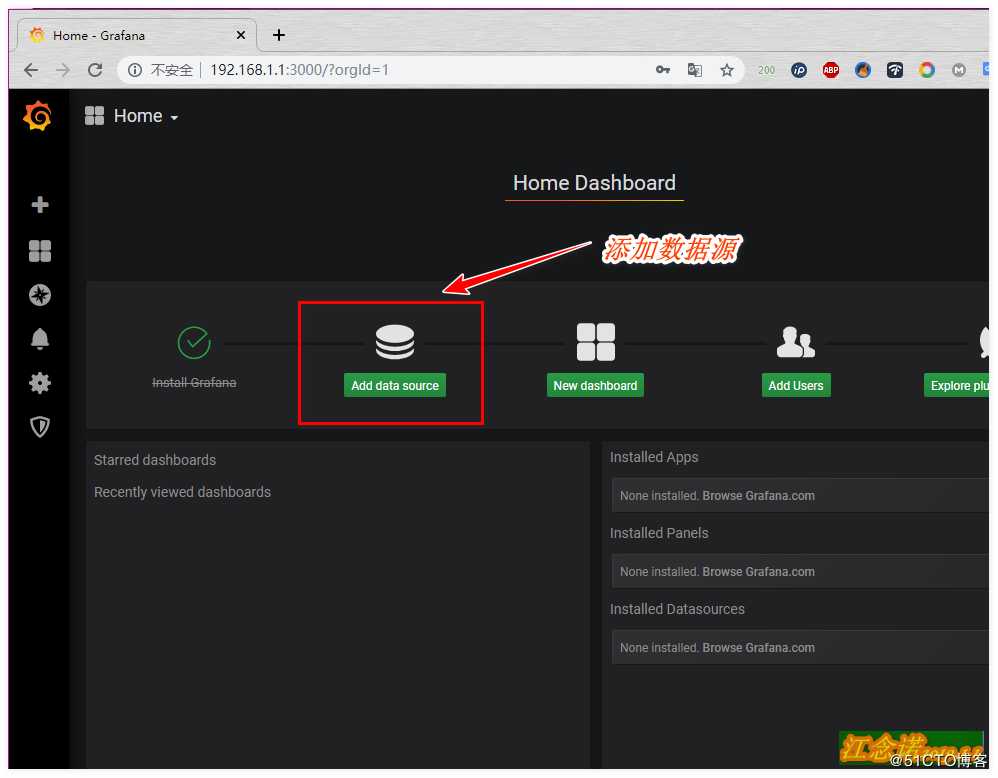Click the Starred dashboards heading
The image size is (998, 778).
click(x=155, y=460)
